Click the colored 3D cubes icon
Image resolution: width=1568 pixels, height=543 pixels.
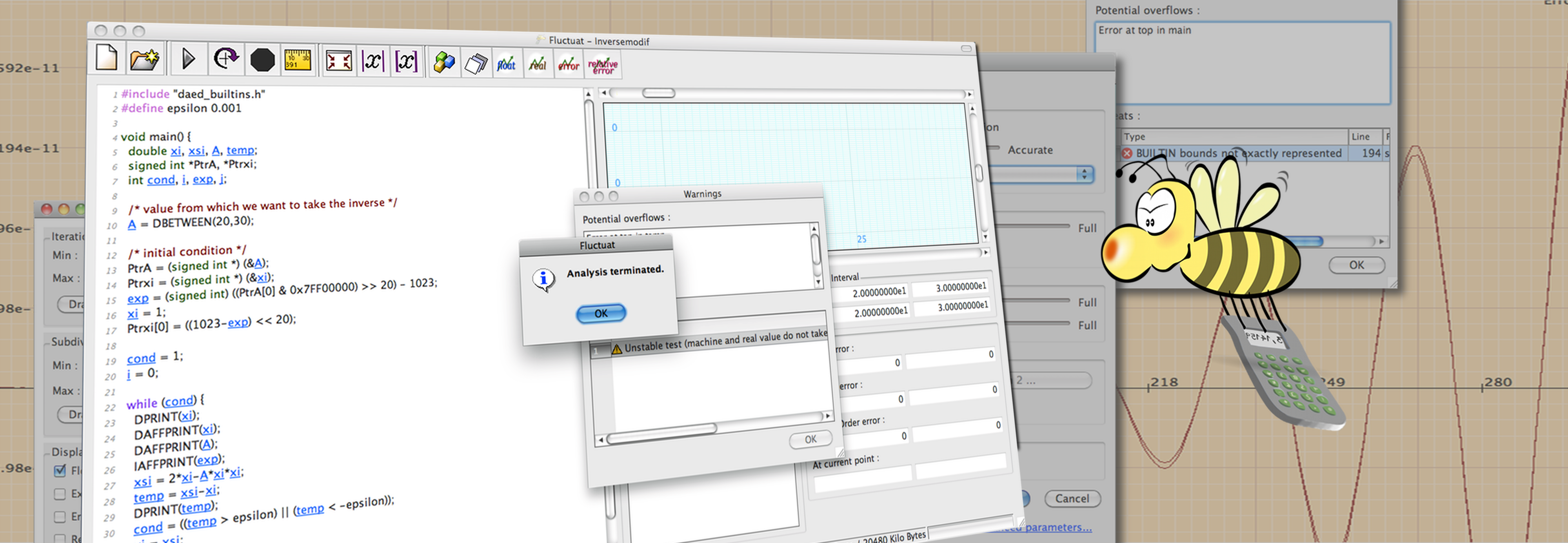click(444, 63)
